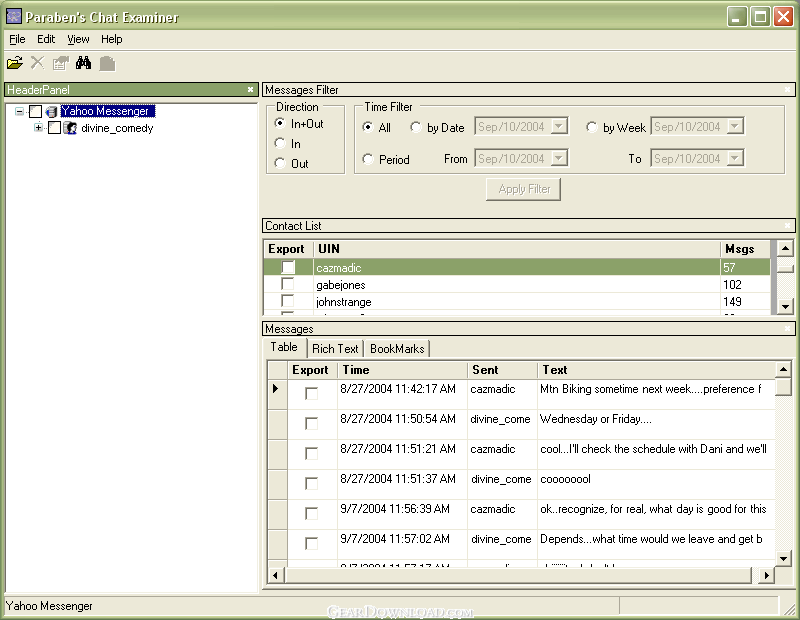Viewport: 800px width, 620px height.
Task: Open the by Week date dropdown
Action: click(735, 126)
